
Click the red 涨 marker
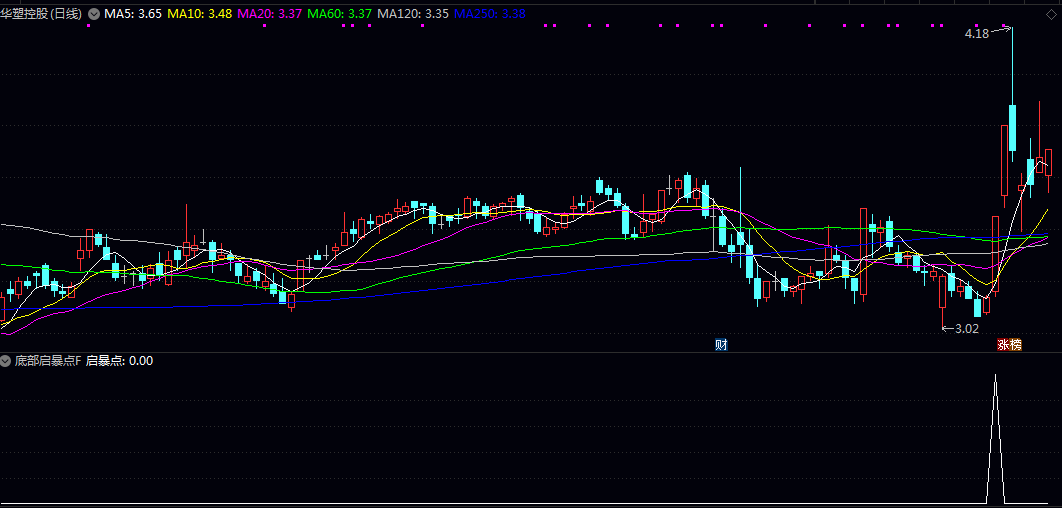click(1002, 345)
